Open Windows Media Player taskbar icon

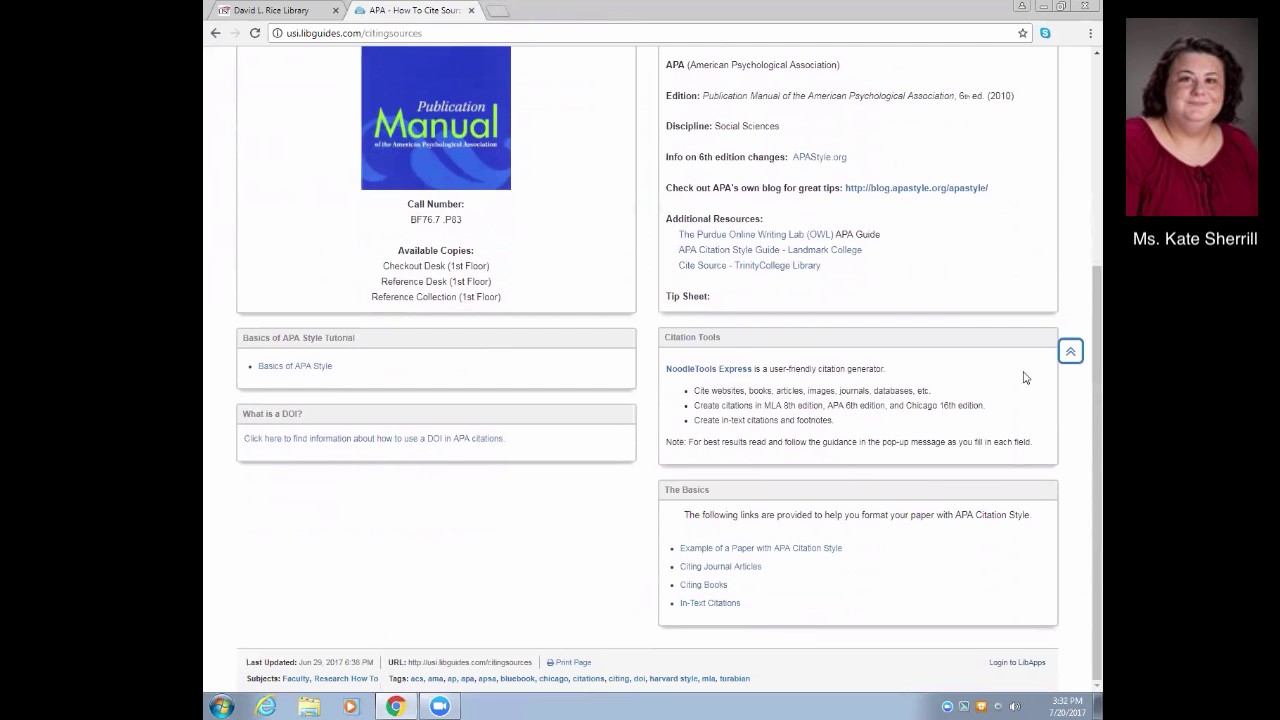click(350, 706)
